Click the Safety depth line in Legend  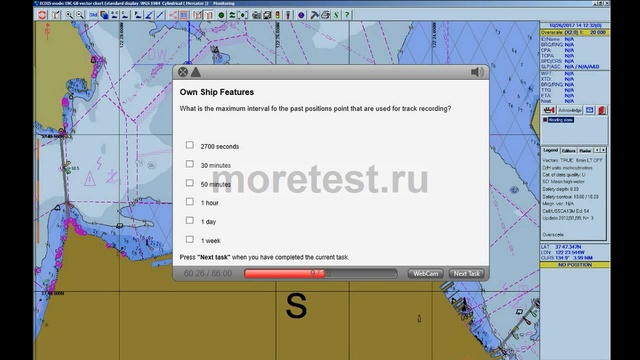(560, 189)
